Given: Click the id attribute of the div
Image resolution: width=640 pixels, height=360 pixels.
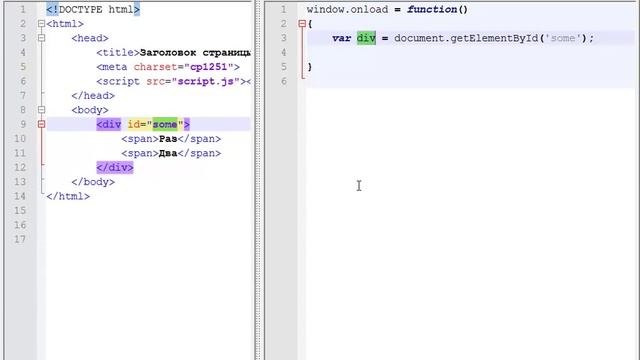Looking at the screenshot, I should point(134,124).
